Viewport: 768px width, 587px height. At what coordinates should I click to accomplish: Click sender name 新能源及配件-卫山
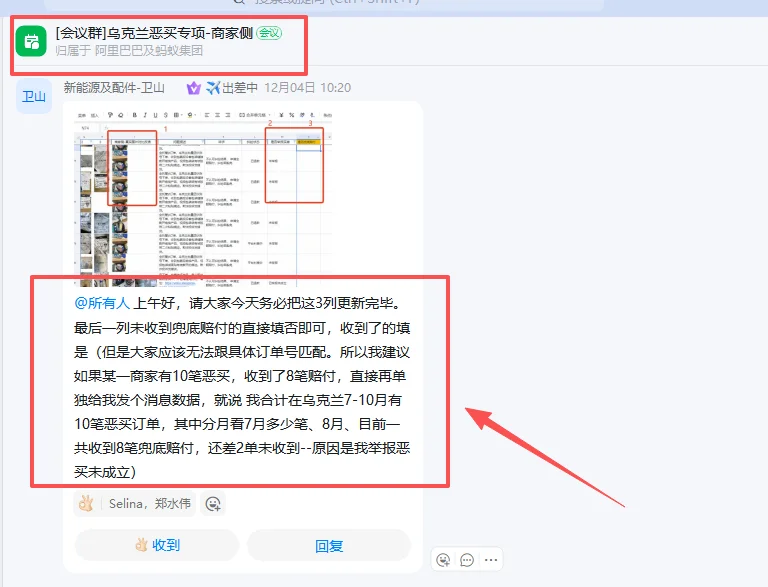pos(114,88)
